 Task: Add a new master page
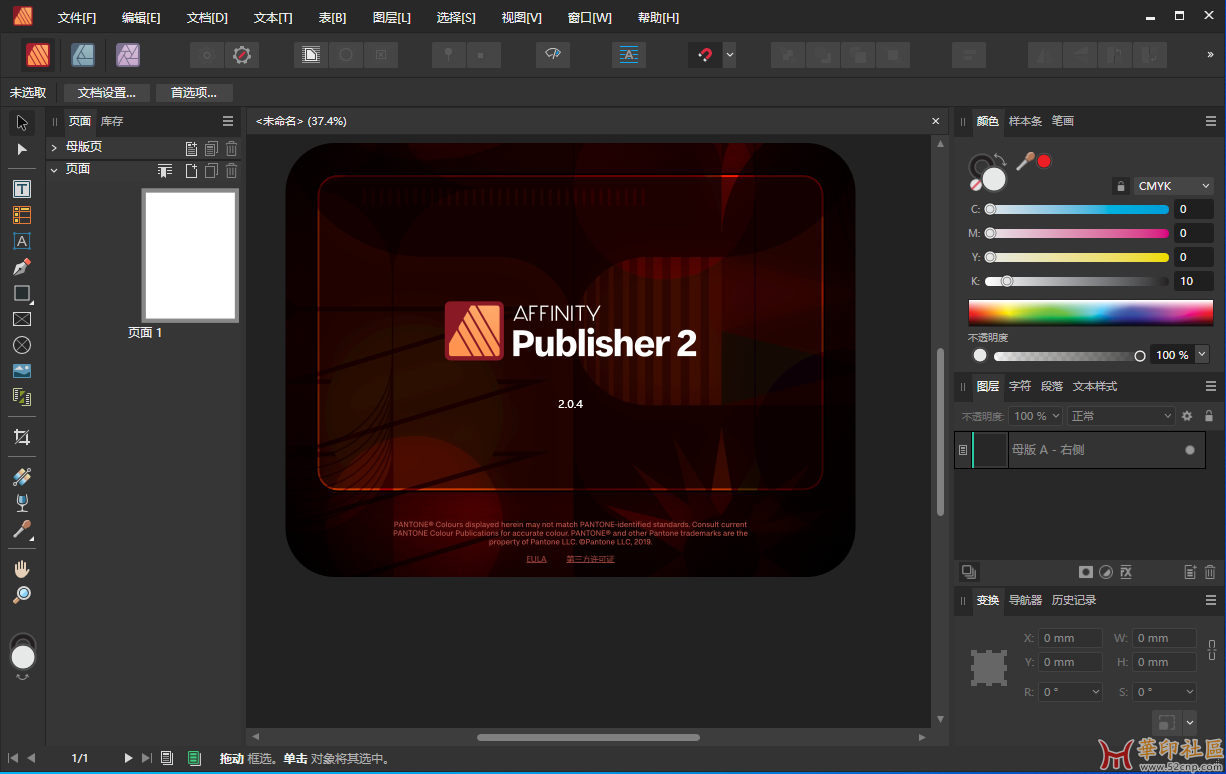(x=191, y=148)
